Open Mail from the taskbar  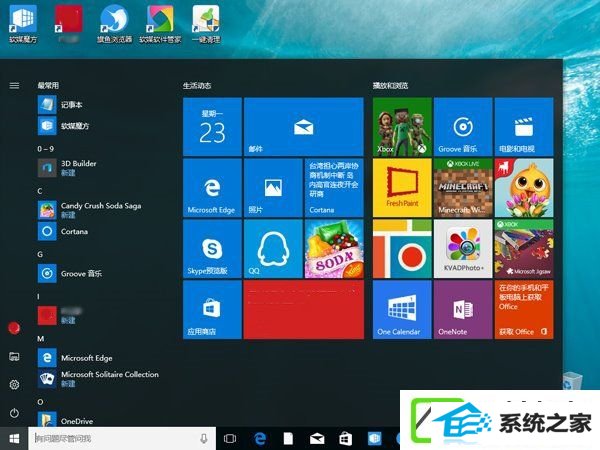317,439
